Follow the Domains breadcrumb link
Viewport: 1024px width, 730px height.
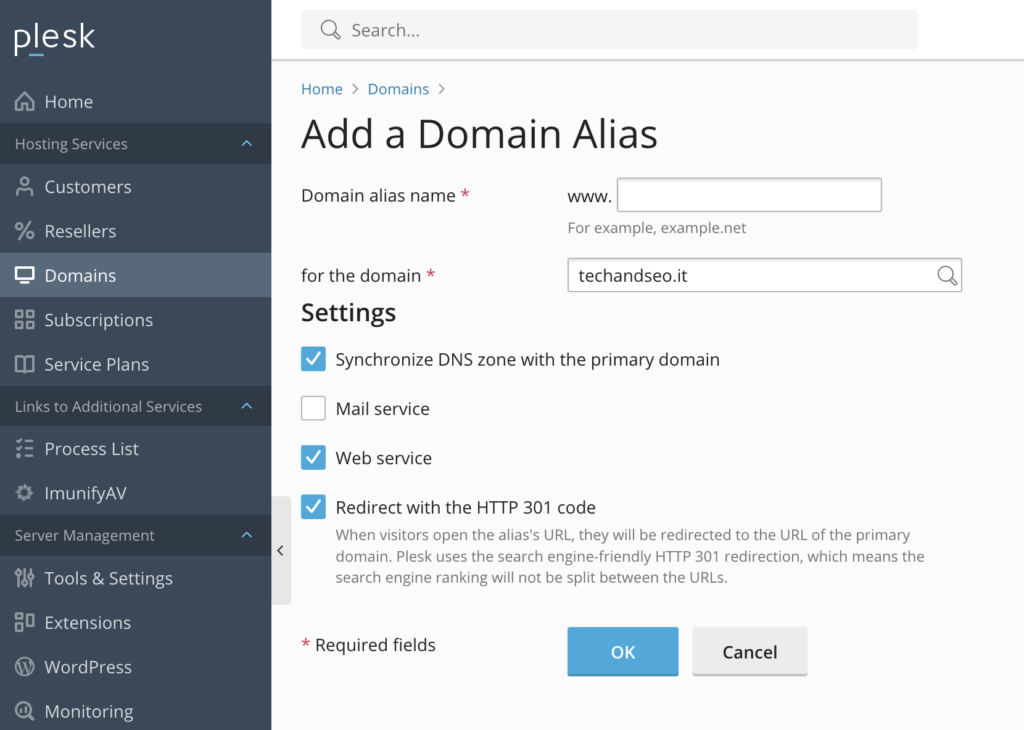398,89
